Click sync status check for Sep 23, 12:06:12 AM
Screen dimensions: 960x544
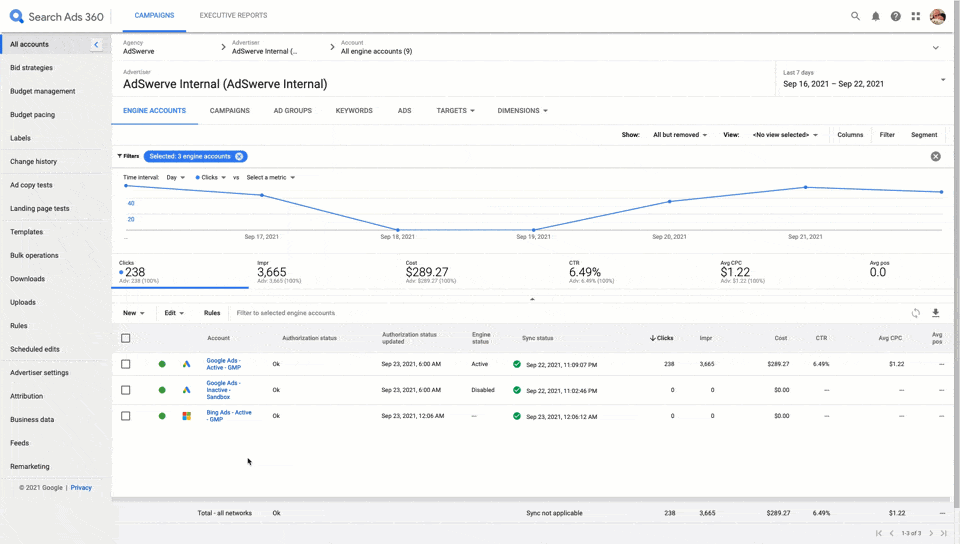517,416
